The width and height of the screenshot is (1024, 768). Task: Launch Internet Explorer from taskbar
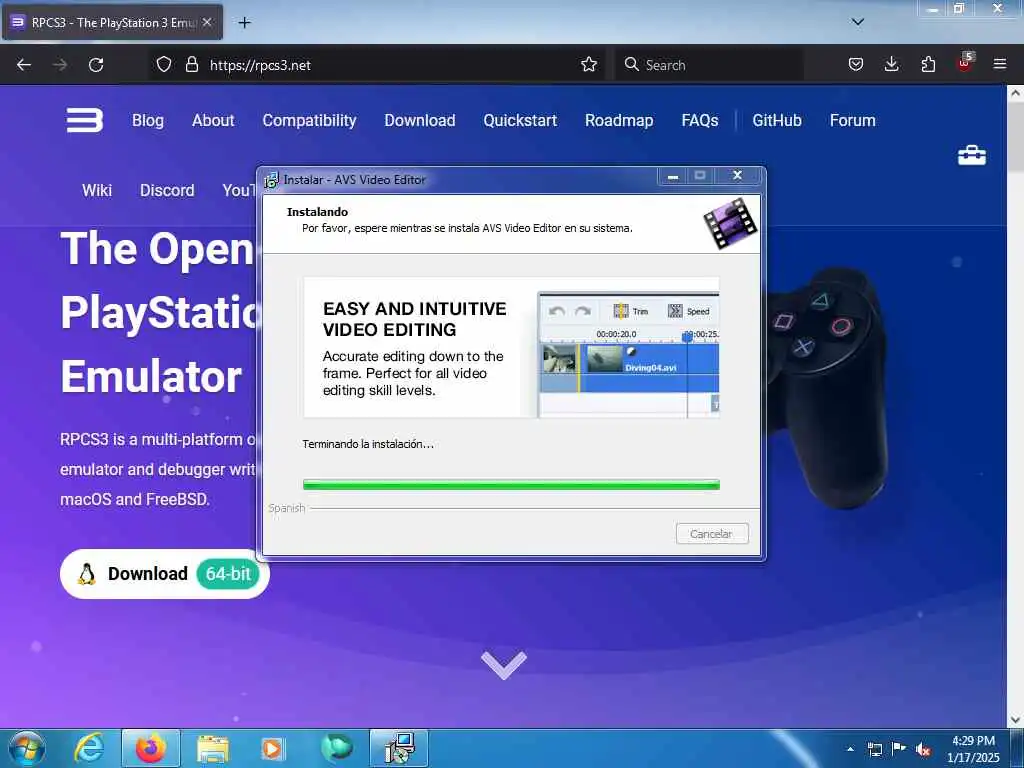pos(89,748)
